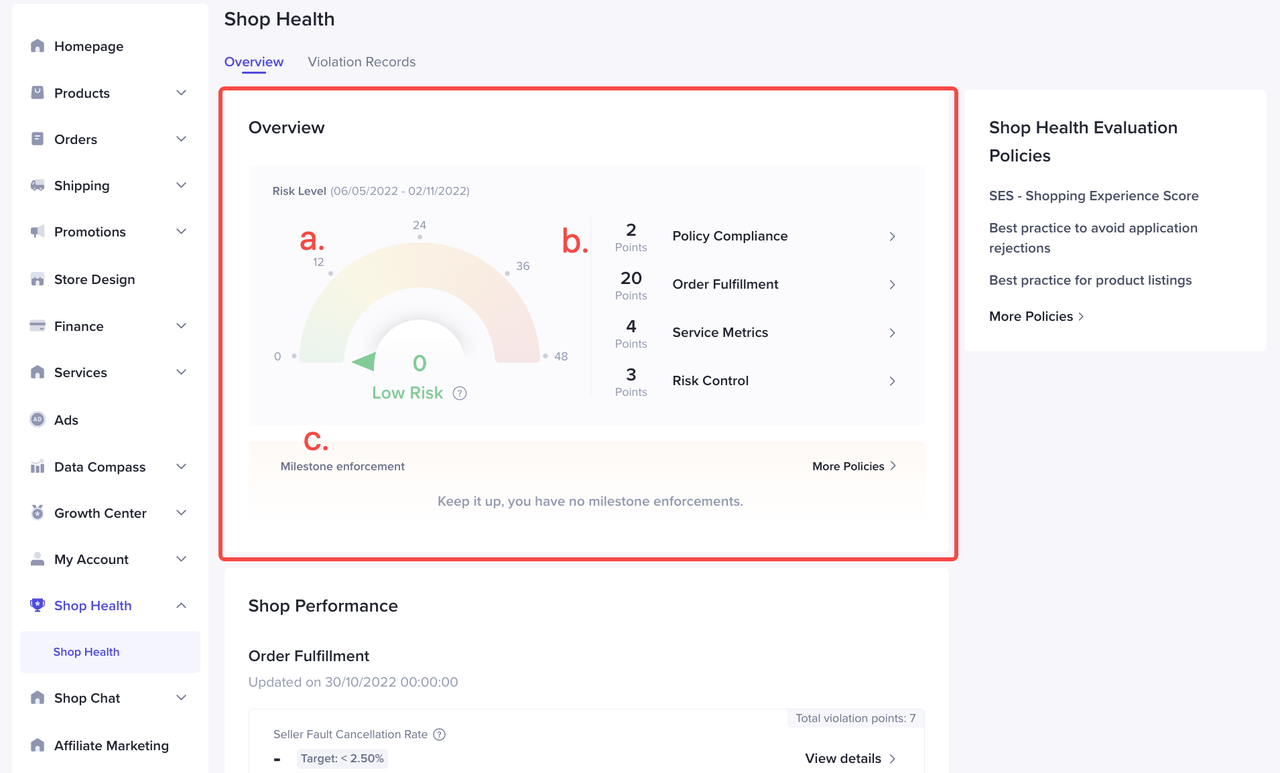Screen dimensions: 1280x773
Task: Click the Affiliate Marketing icon
Action: tap(38, 745)
